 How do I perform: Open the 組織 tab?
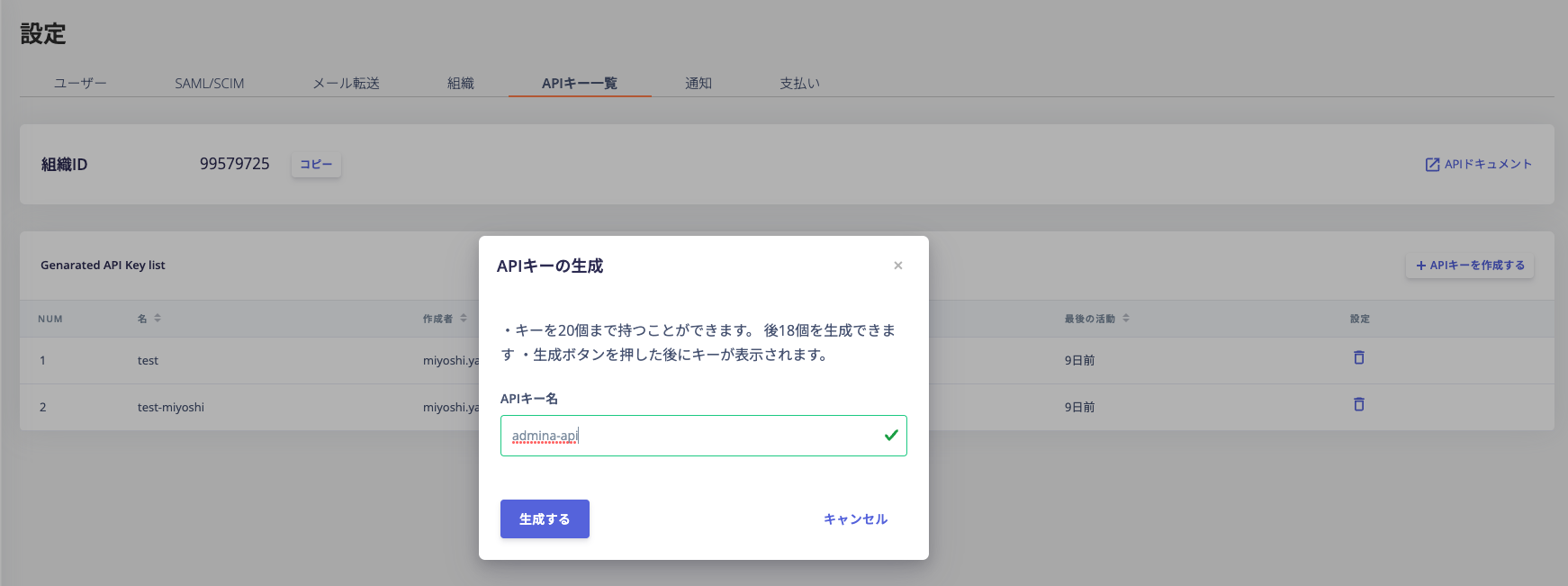pyautogui.click(x=461, y=83)
